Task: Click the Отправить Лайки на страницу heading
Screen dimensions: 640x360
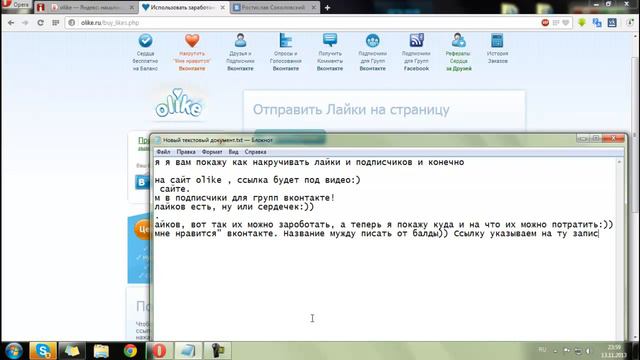Action: point(351,110)
